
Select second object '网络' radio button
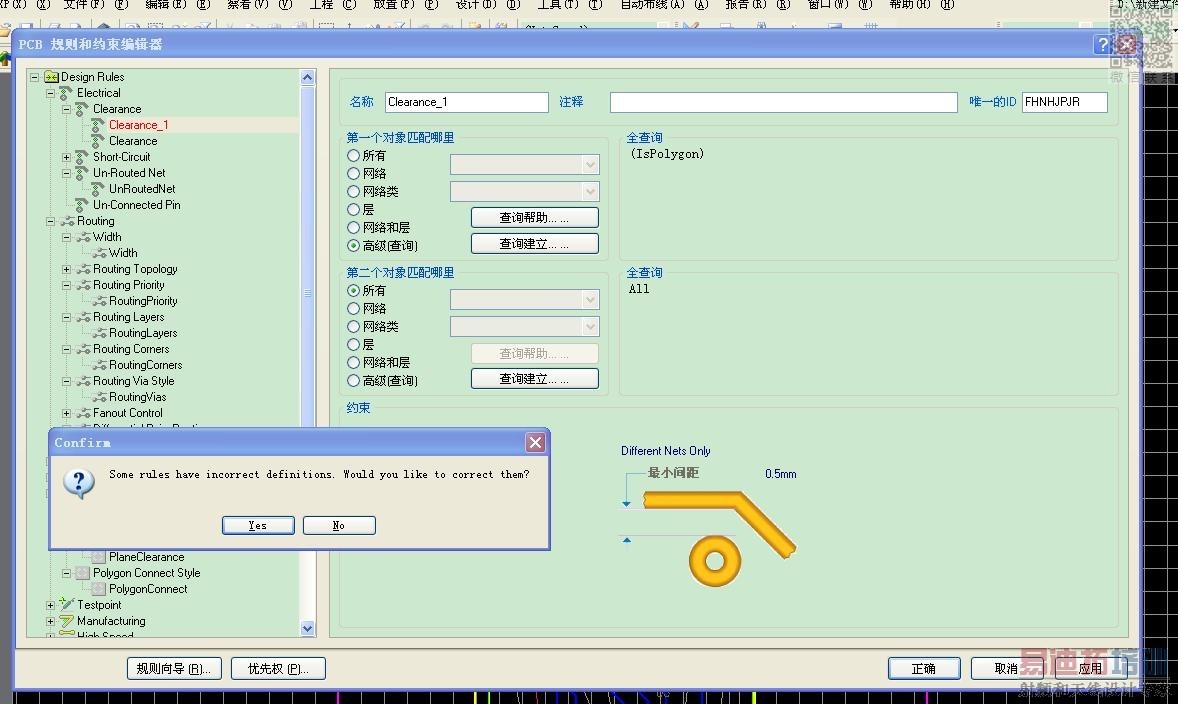click(353, 309)
